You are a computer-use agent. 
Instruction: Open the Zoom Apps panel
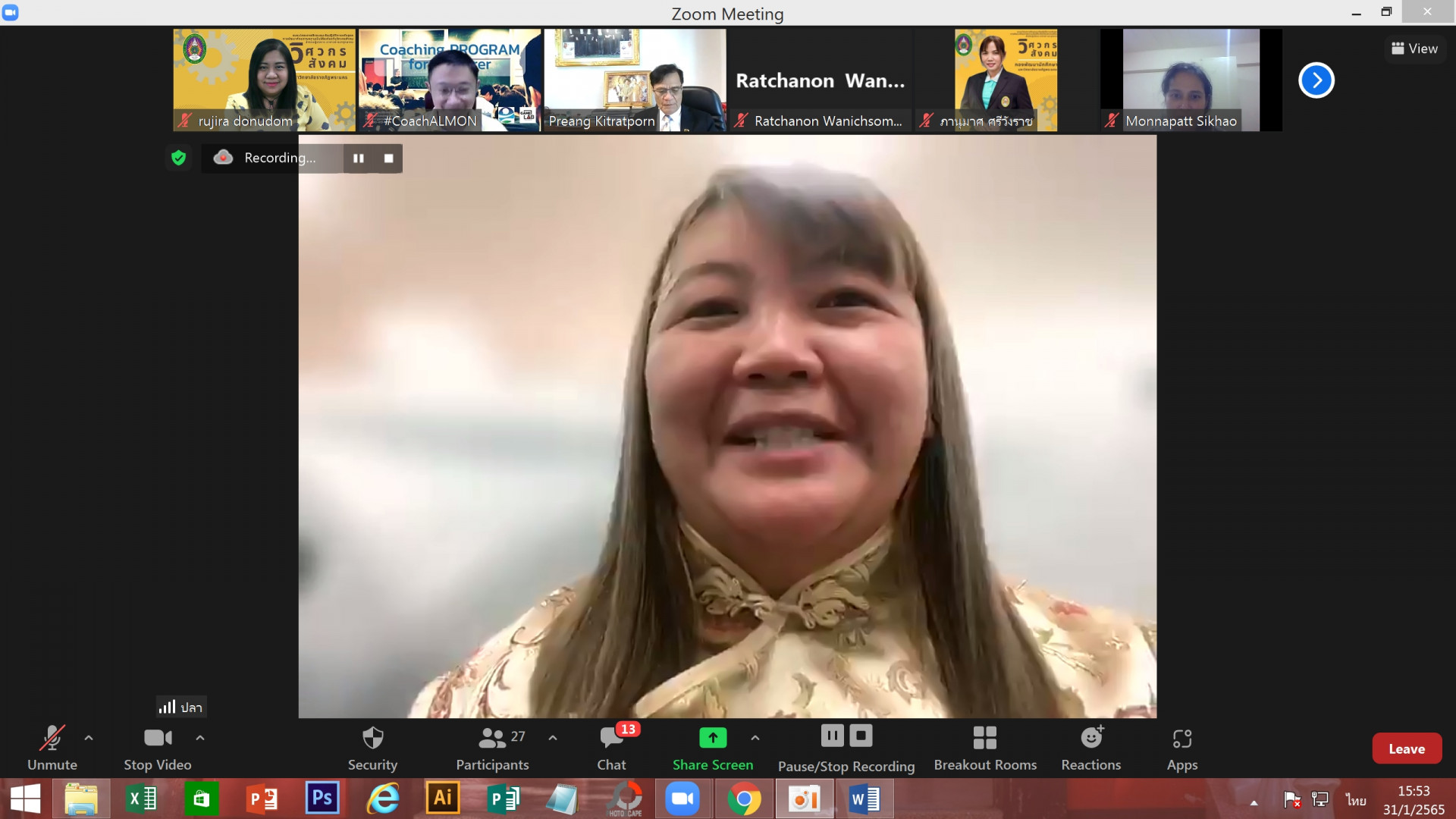coord(1182,748)
